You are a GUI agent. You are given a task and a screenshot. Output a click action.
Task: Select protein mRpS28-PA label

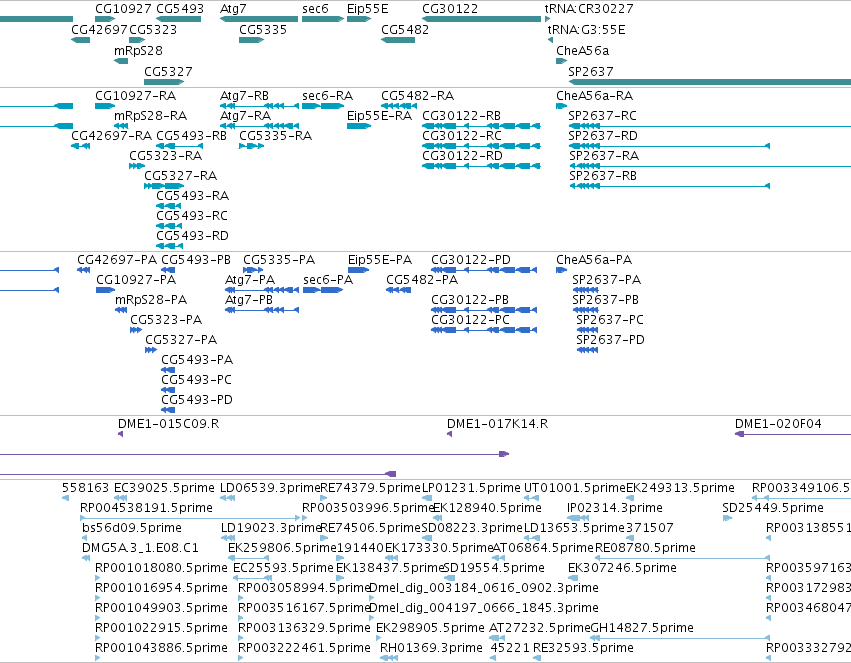(x=150, y=300)
